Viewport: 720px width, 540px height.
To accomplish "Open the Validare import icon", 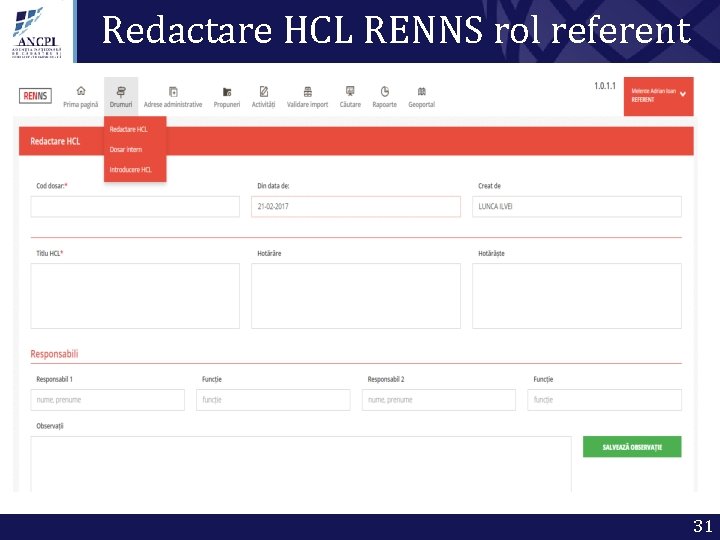I will [308, 91].
